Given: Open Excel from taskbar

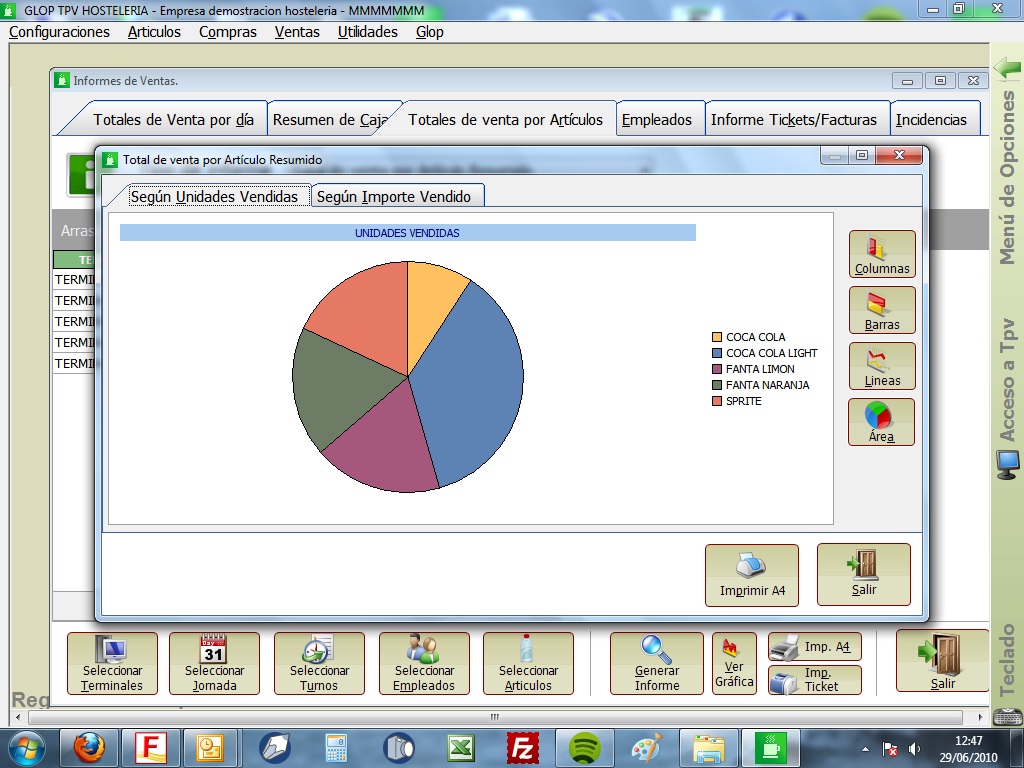Looking at the screenshot, I should 460,748.
